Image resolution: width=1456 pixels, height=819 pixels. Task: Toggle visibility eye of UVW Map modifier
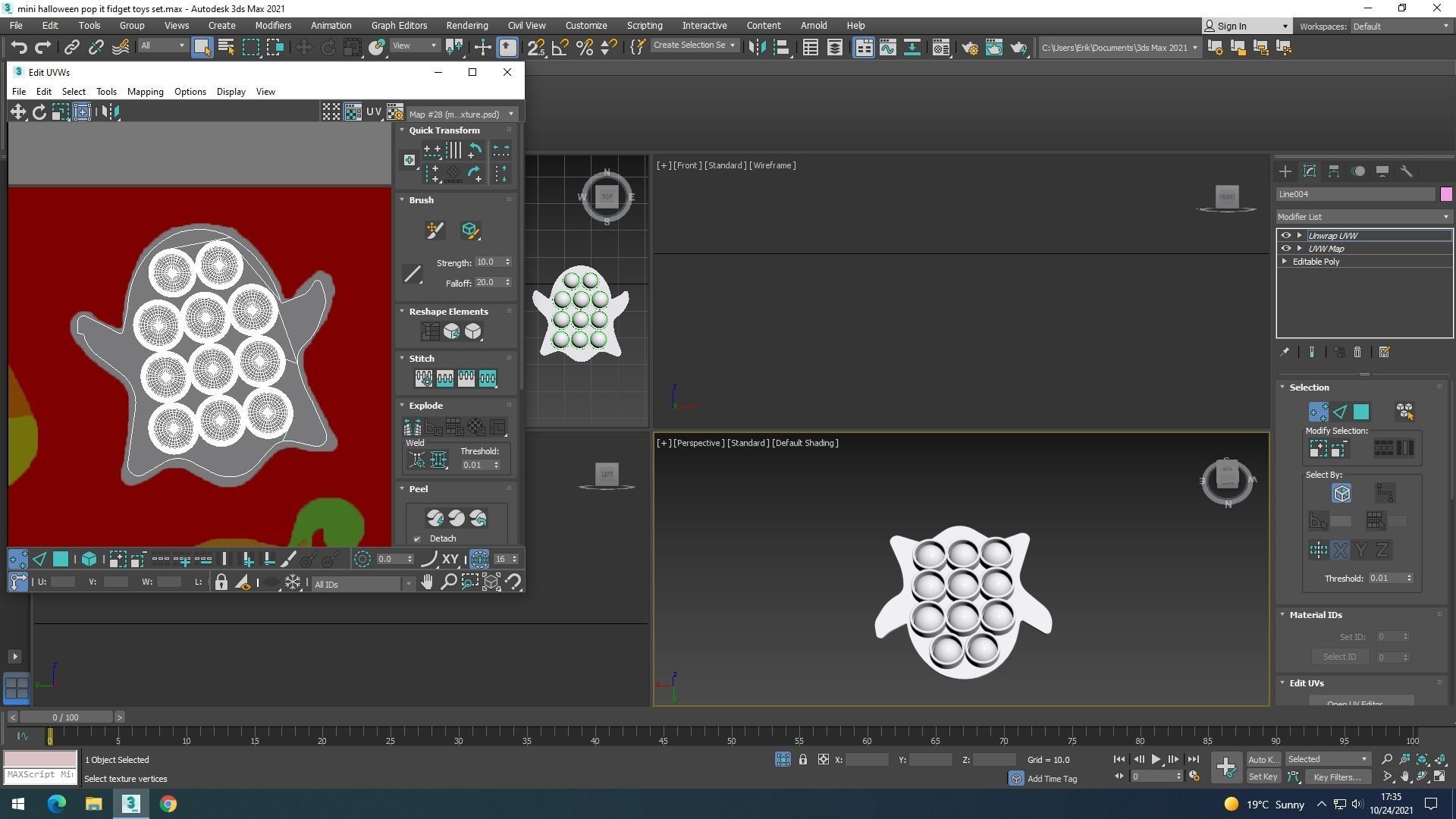click(x=1285, y=249)
